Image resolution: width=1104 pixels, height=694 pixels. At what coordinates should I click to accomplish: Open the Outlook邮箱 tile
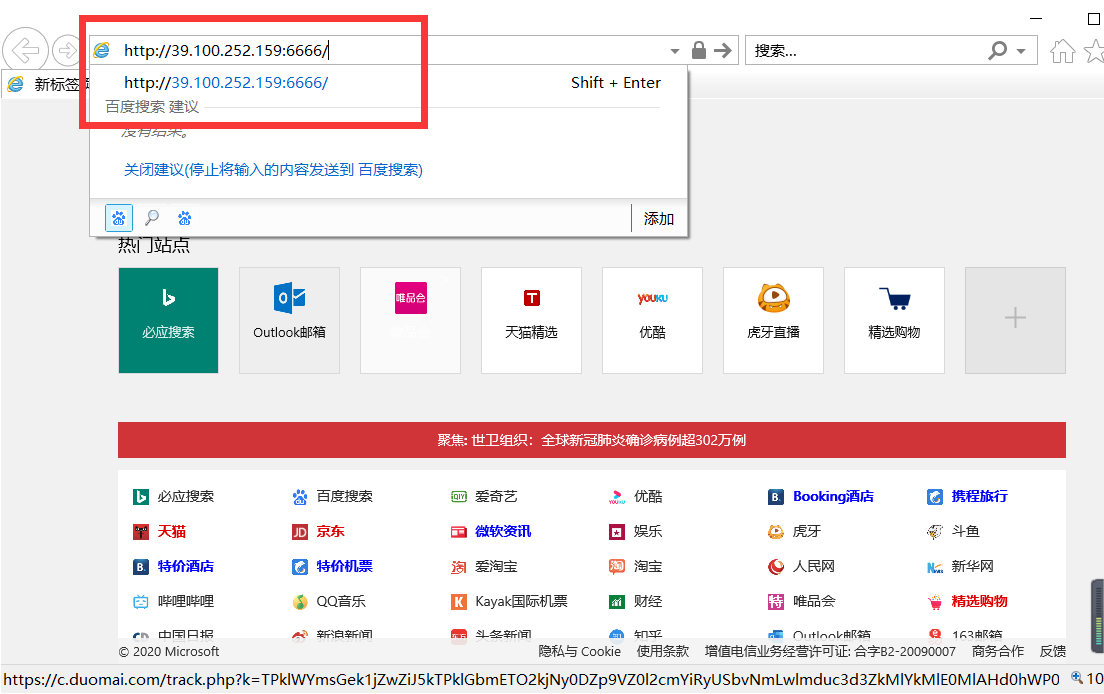tap(289, 320)
